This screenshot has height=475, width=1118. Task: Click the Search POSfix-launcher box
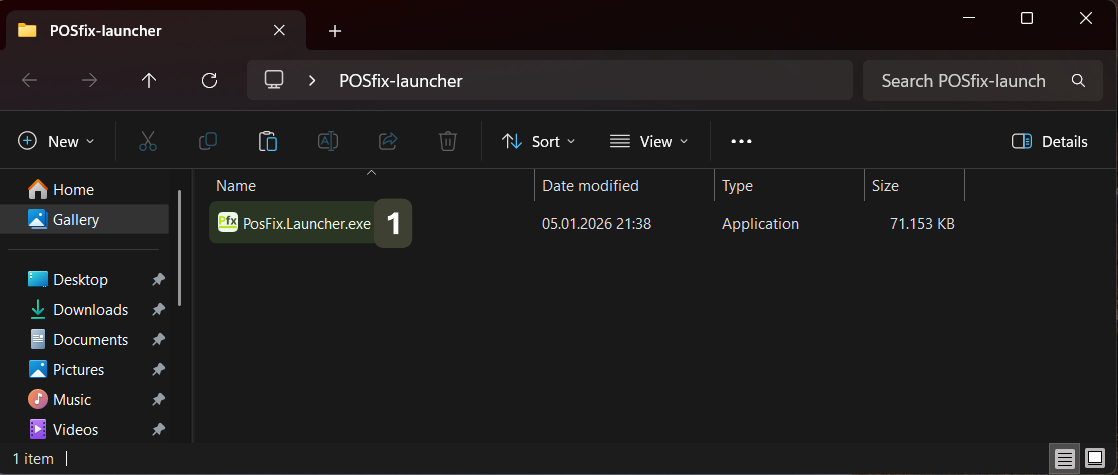pos(965,81)
